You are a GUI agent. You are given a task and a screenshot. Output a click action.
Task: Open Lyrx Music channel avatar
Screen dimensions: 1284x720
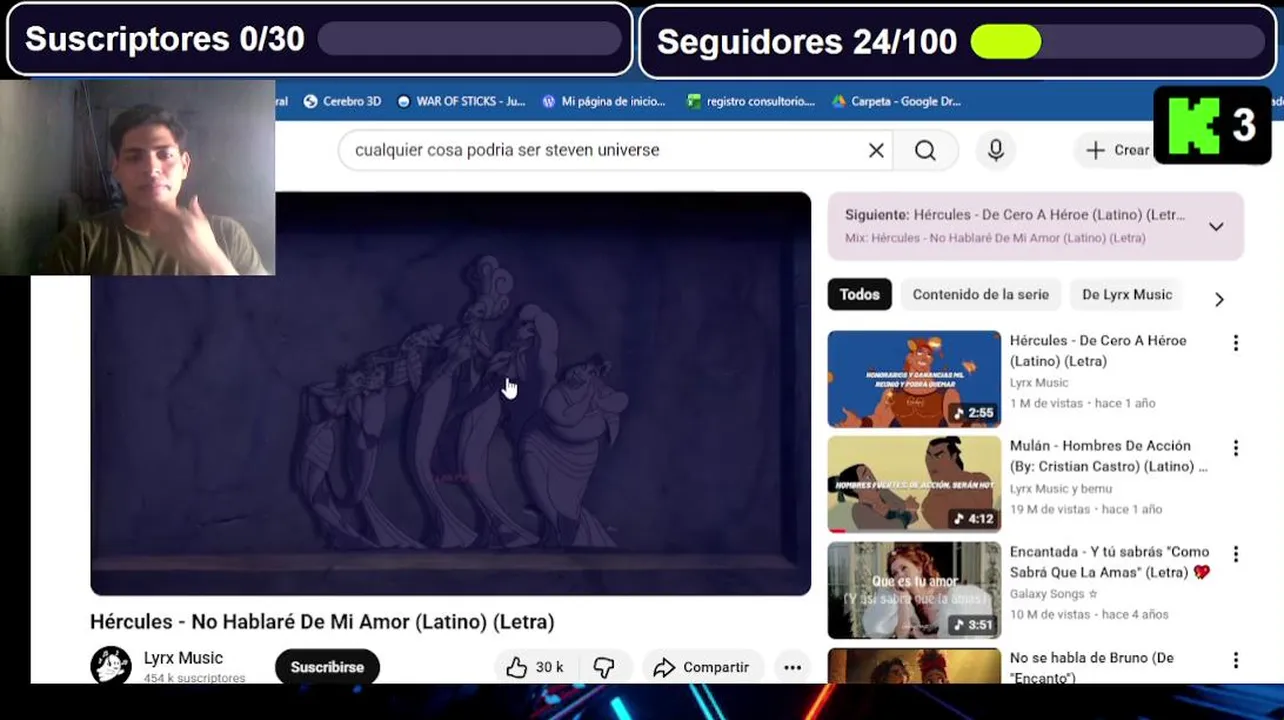click(x=111, y=666)
